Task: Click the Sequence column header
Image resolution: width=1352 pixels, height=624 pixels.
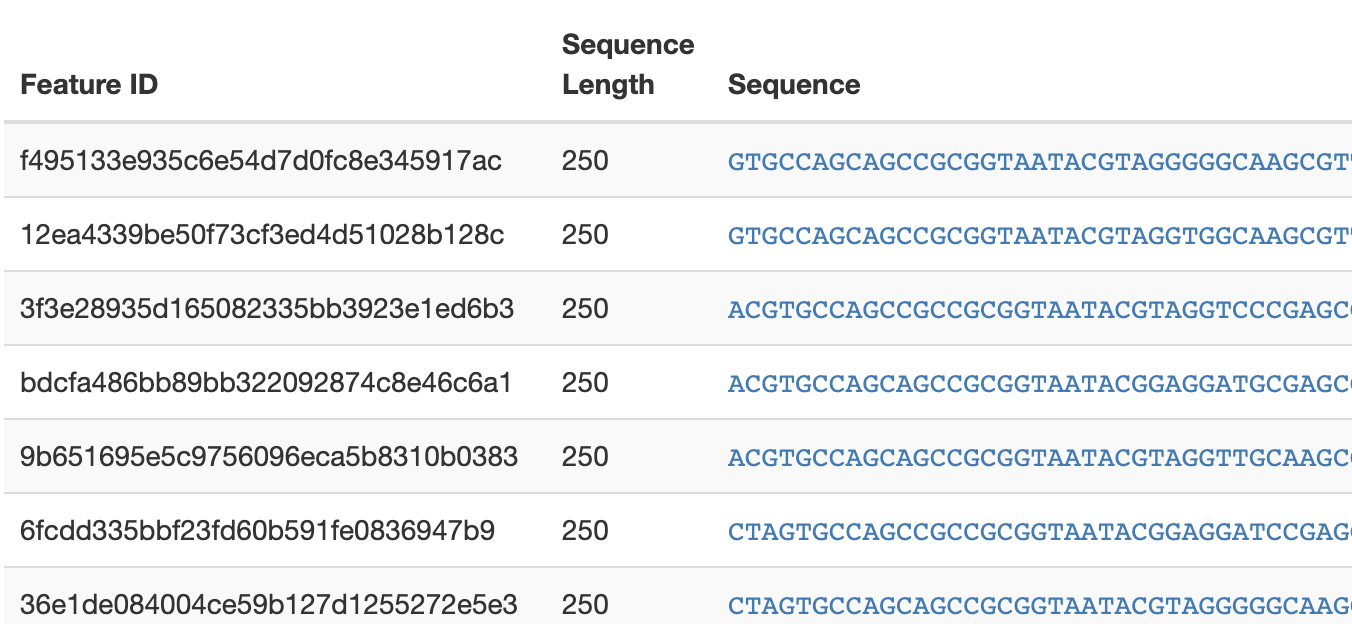Action: point(794,85)
